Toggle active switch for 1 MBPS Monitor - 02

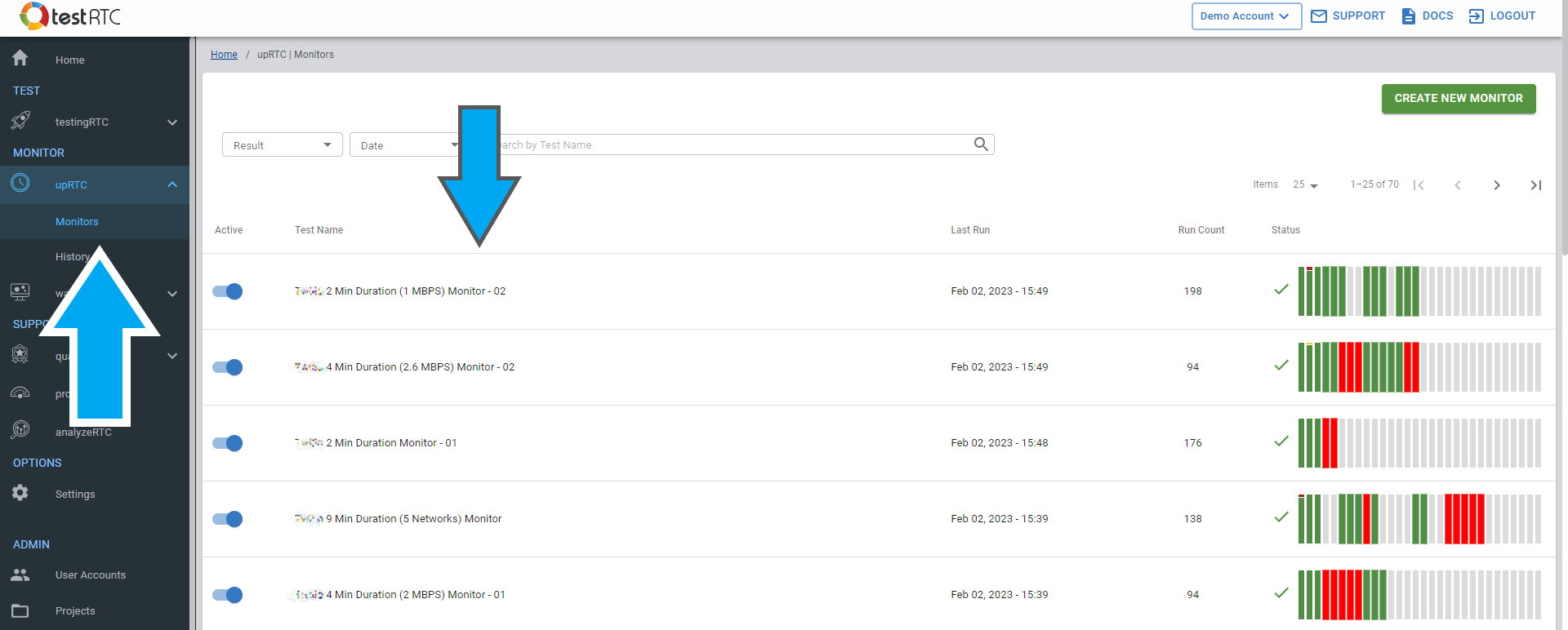tap(228, 291)
